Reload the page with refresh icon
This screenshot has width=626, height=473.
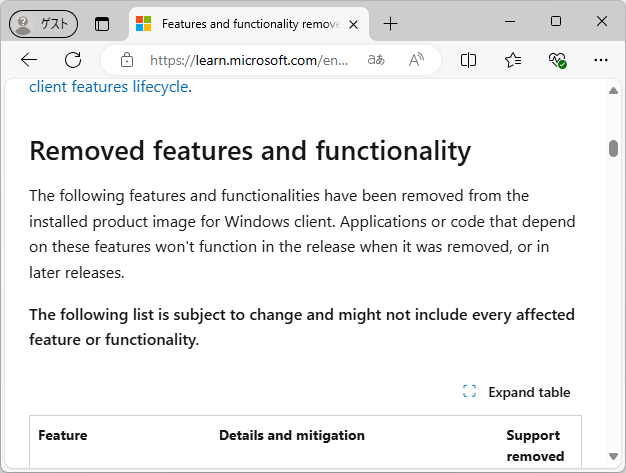(x=73, y=60)
